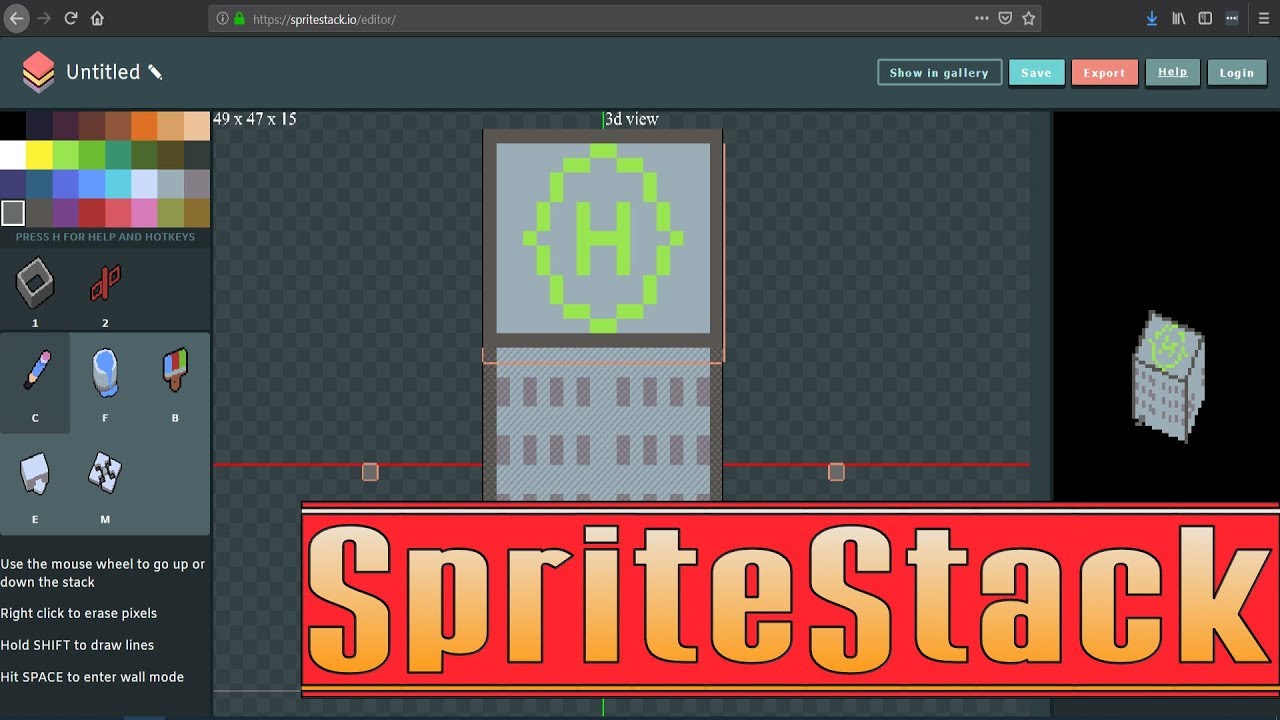The height and width of the screenshot is (720, 1280).
Task: Choose the red mirror icon labeled 2
Action: click(x=105, y=285)
